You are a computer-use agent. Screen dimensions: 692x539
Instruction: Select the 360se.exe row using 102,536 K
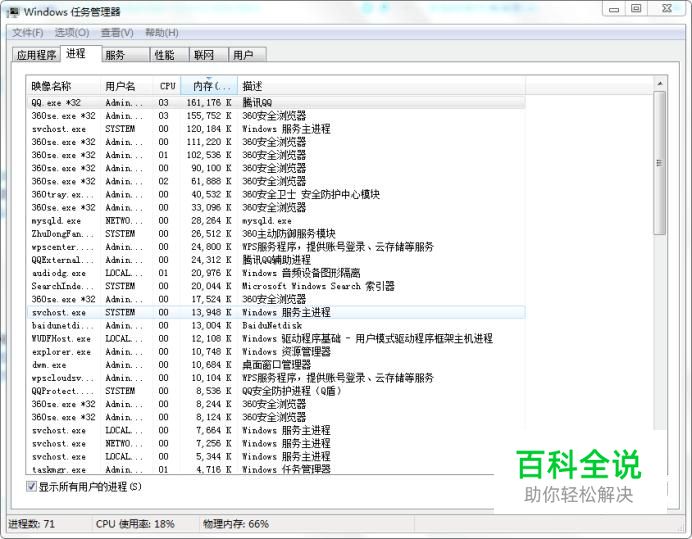(x=276, y=155)
